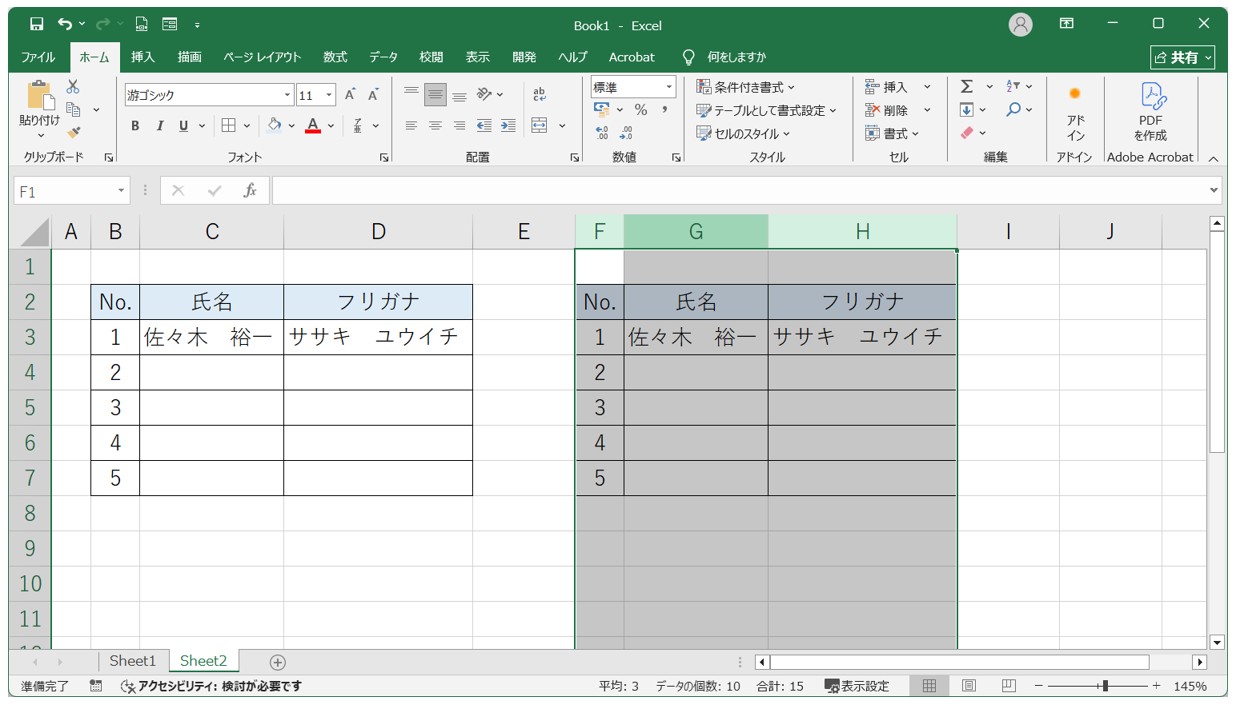Screen dimensions: 1236x704
Task: Open the Name Box dropdown arrow
Action: (122, 190)
